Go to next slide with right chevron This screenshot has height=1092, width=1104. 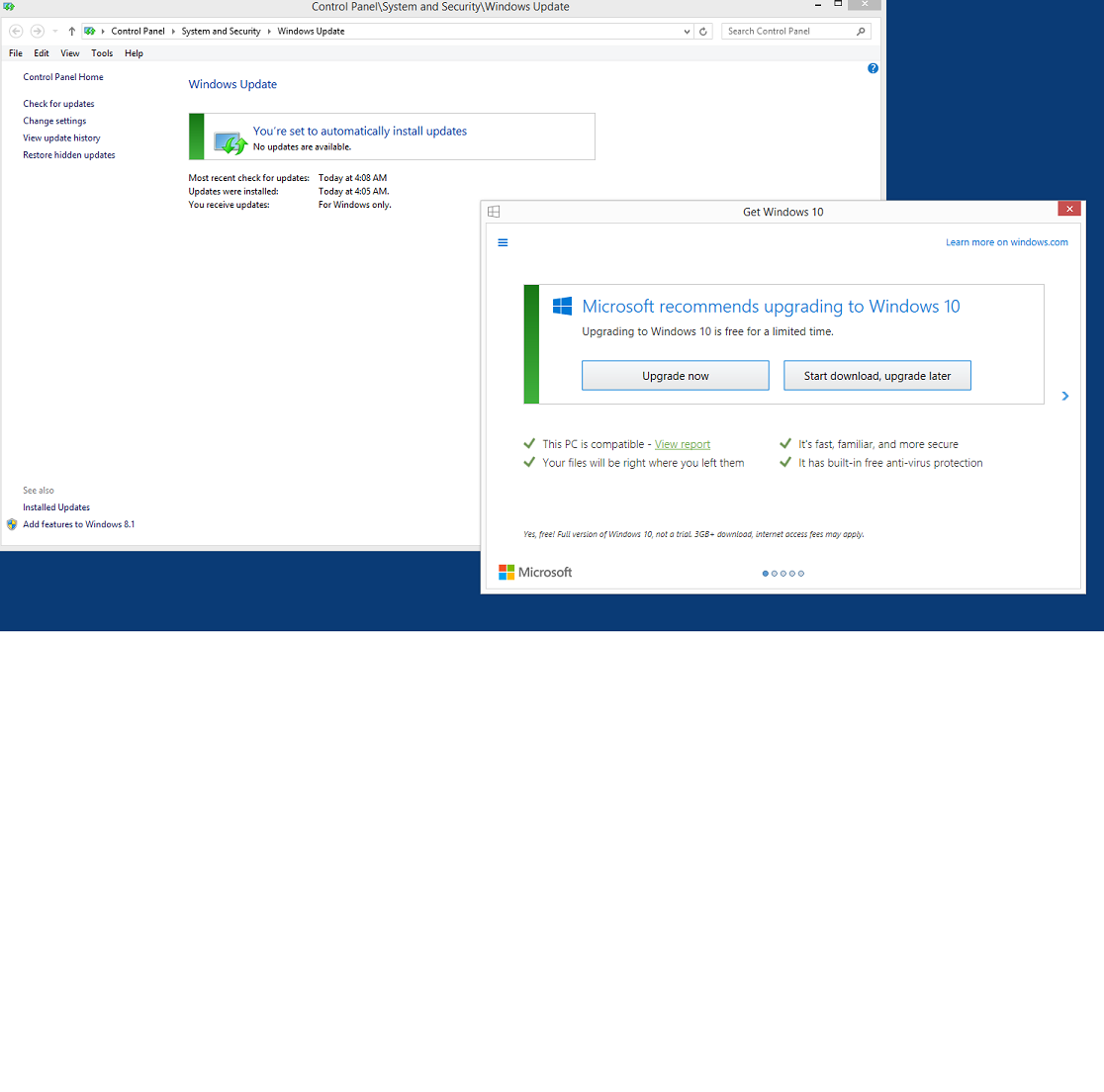pyautogui.click(x=1065, y=397)
